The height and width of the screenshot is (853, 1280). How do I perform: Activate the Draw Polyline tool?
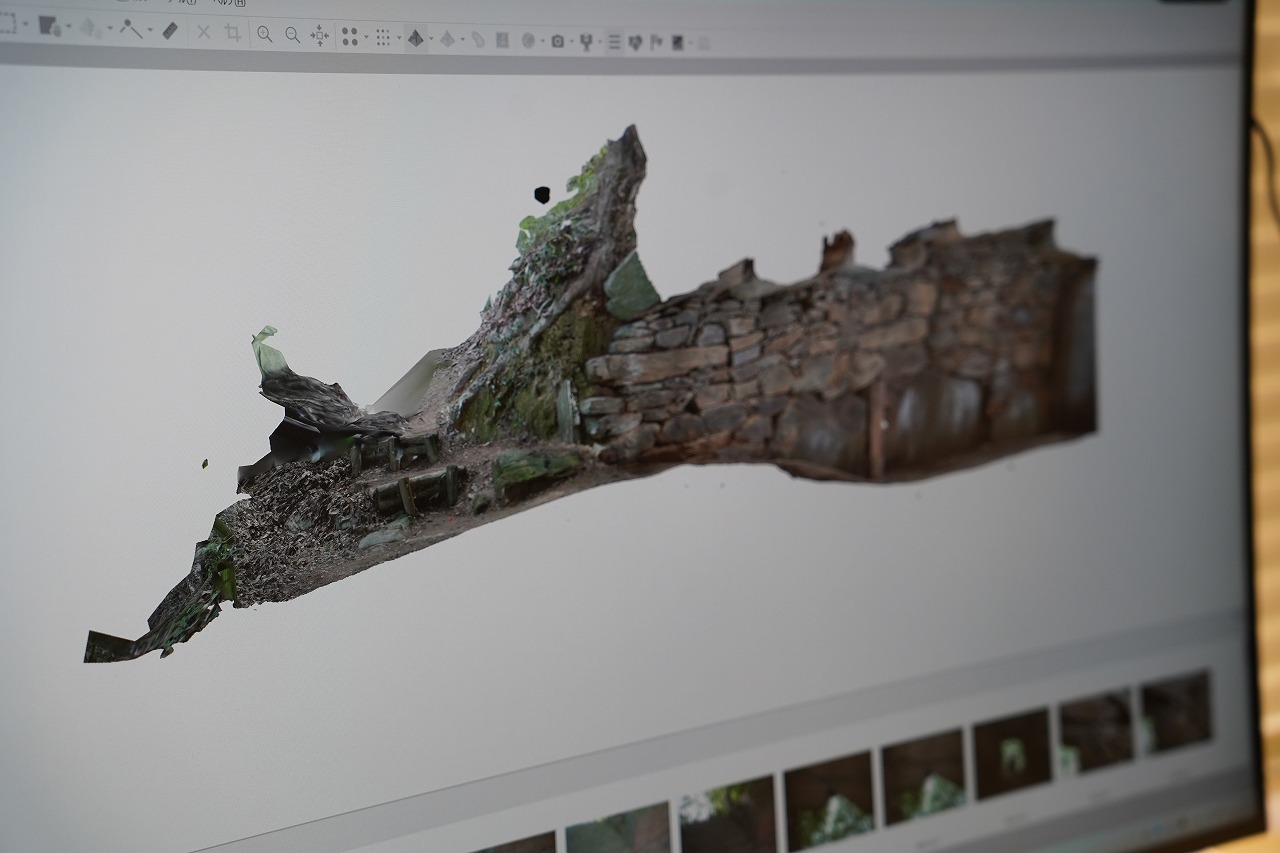pyautogui.click(x=131, y=29)
